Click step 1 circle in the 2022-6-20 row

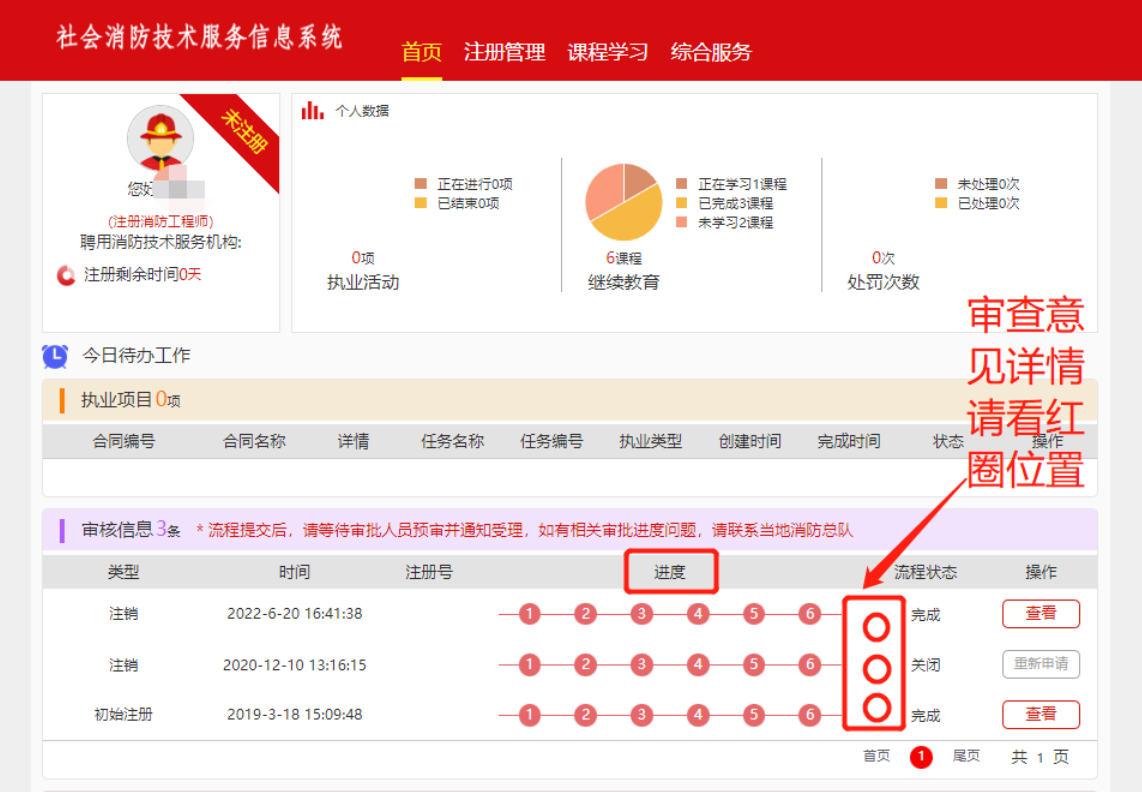tap(529, 614)
